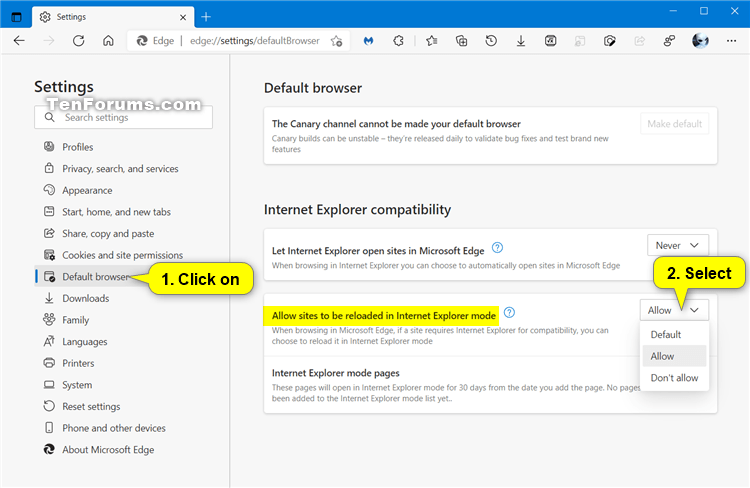Click the magnifier icon in Search settings
The height and width of the screenshot is (488, 750).
coord(49,117)
